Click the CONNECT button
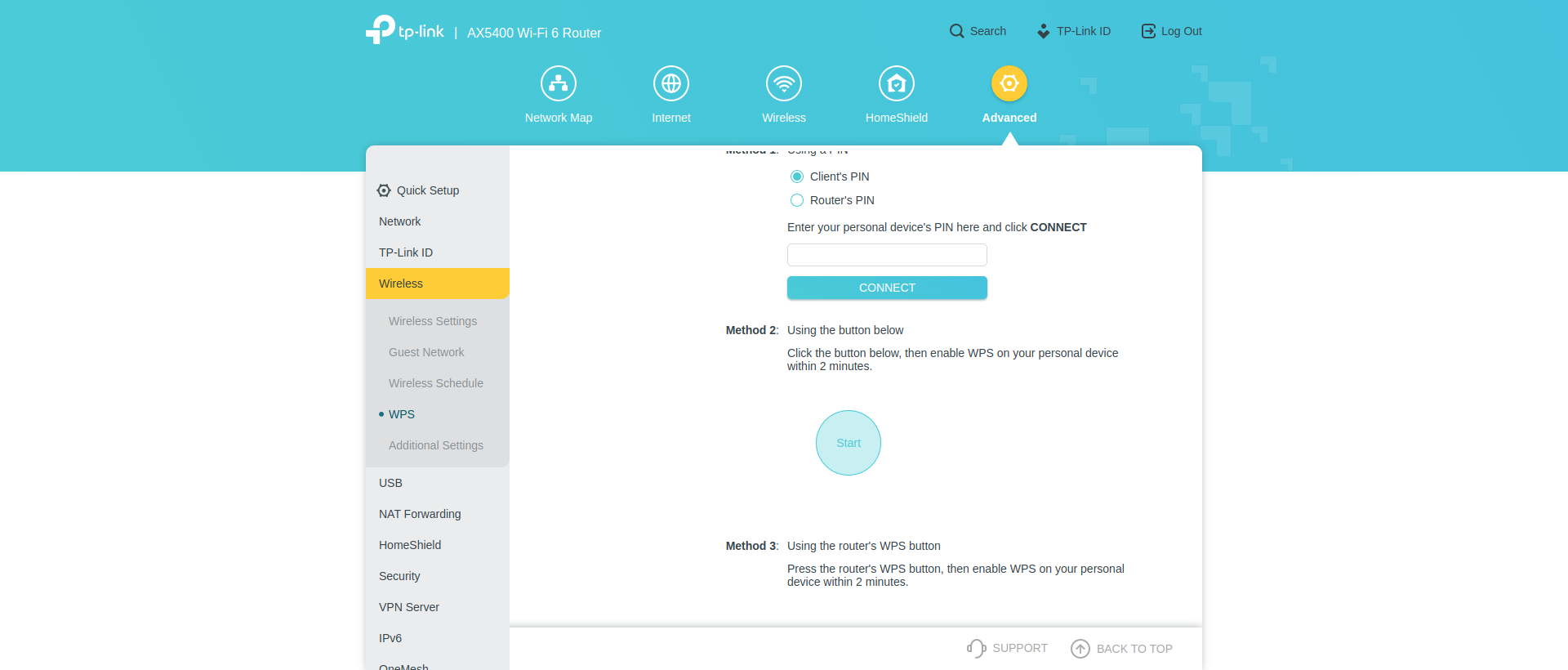Screen dimensions: 1568x670 pos(887,288)
